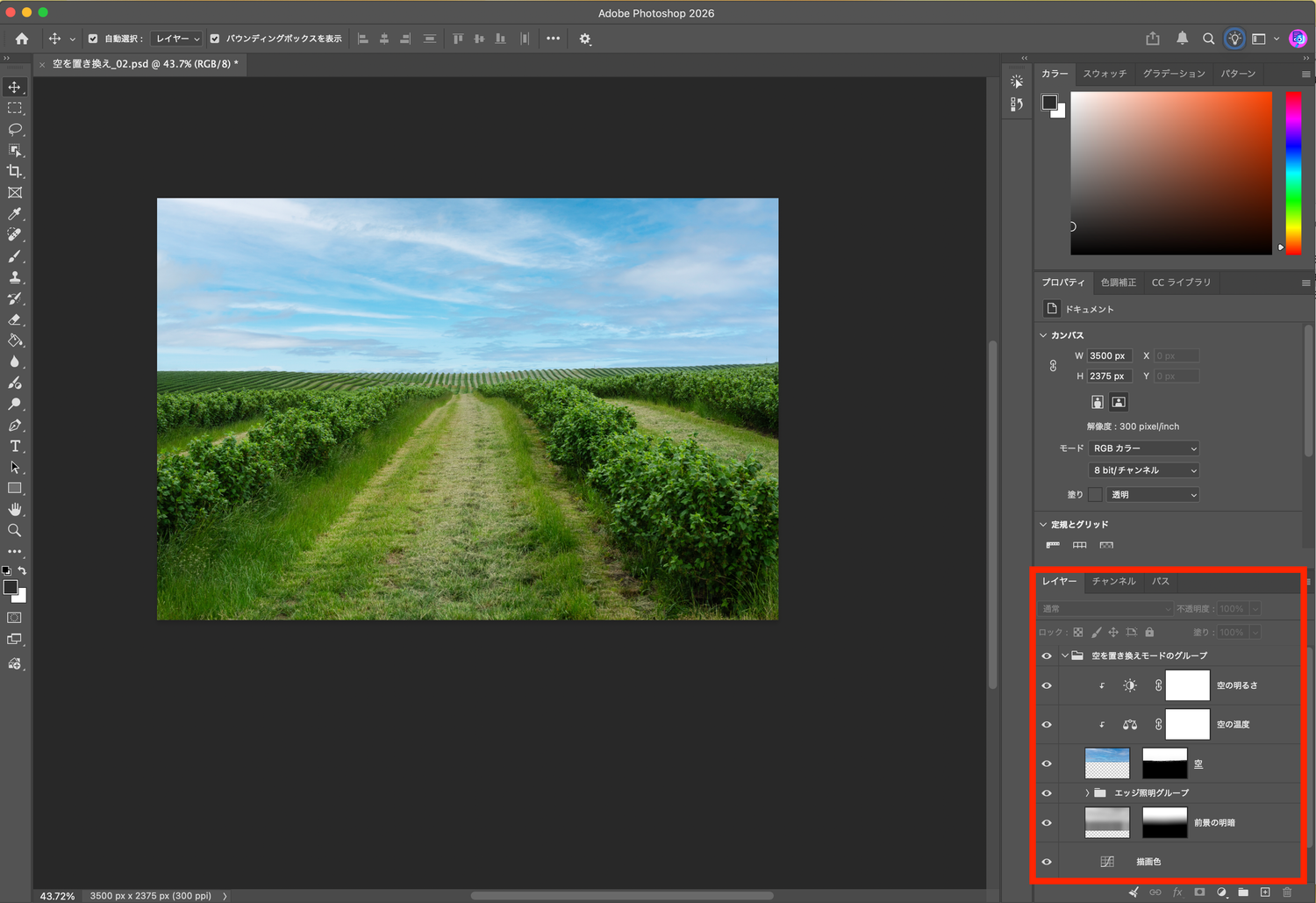Hide the 空の温度 layer
1316x903 pixels.
(x=1047, y=724)
